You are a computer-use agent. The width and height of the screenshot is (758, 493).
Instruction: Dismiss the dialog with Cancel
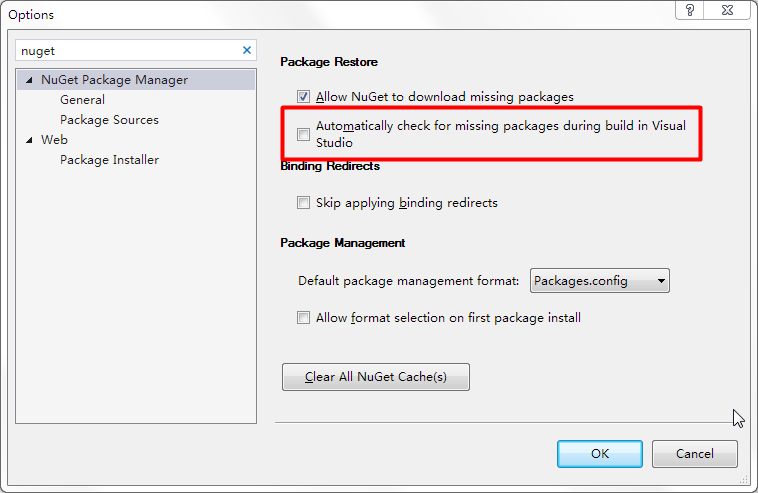(695, 454)
